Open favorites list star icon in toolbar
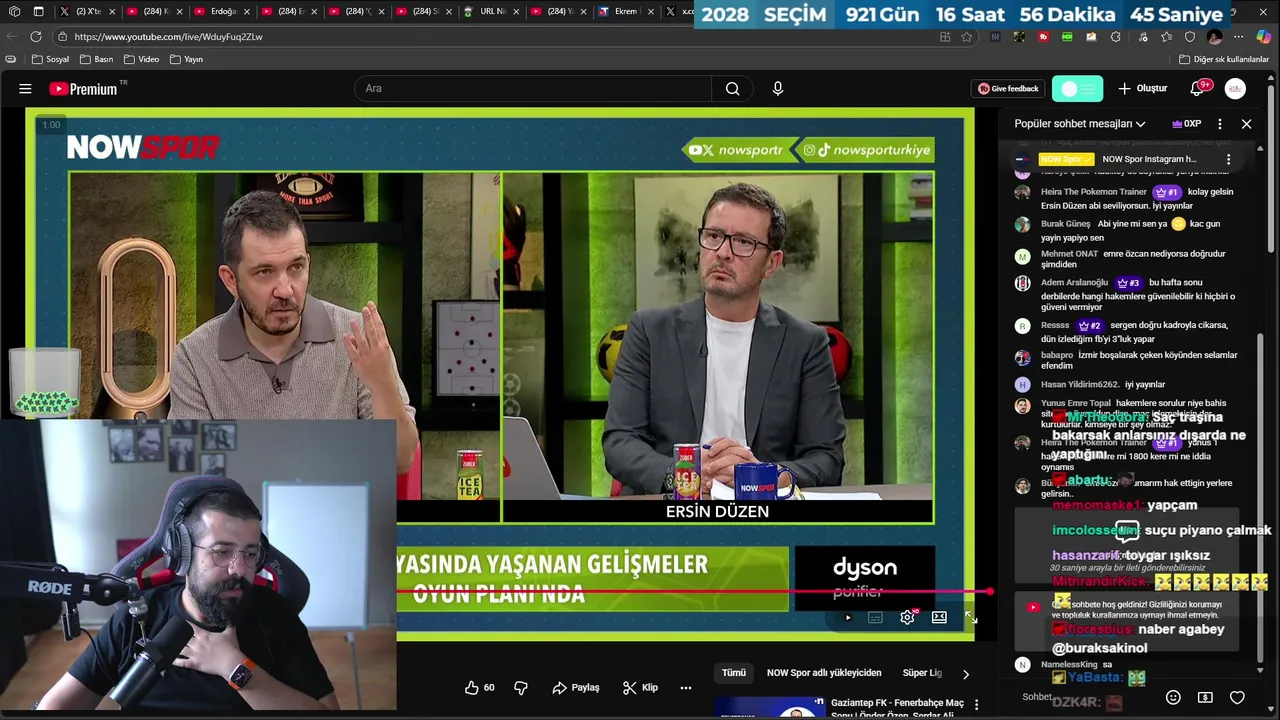 point(1166,36)
